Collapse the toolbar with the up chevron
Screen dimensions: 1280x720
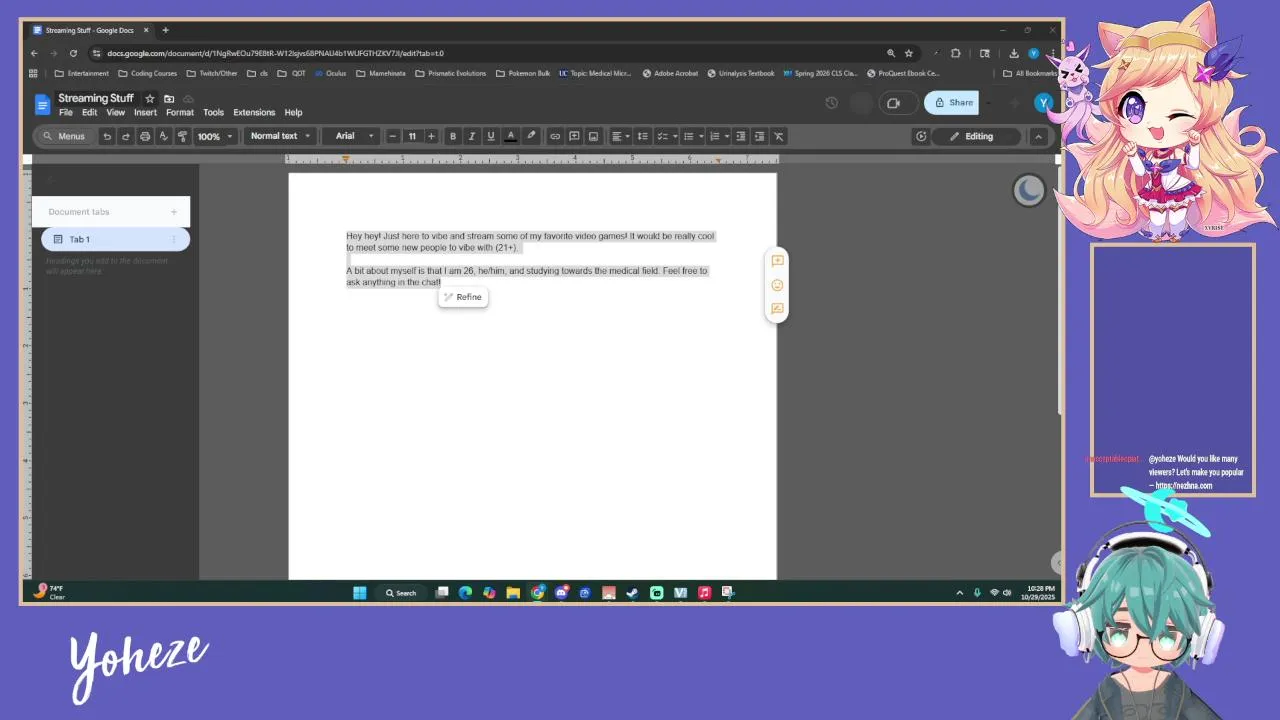(1038, 136)
